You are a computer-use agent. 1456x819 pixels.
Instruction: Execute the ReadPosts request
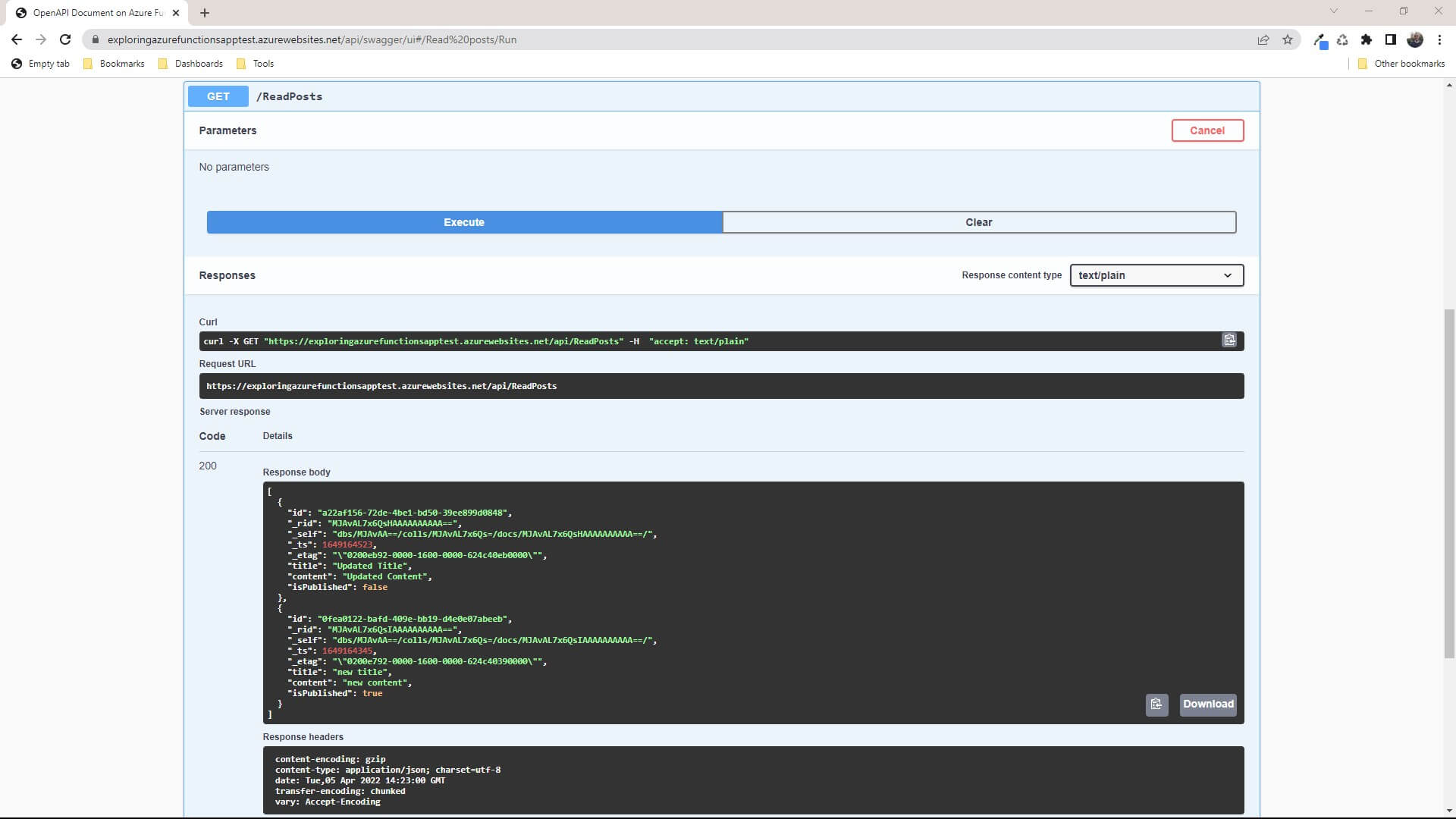click(464, 222)
